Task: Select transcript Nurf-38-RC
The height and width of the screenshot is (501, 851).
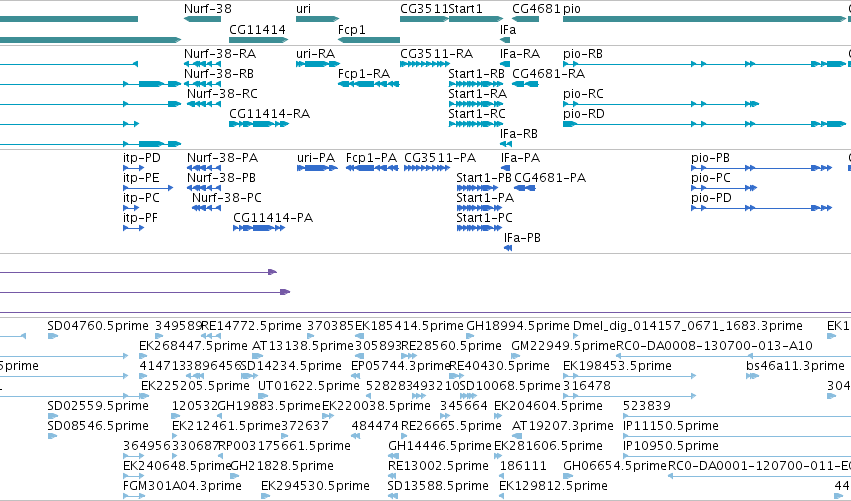Action: [x=222, y=94]
